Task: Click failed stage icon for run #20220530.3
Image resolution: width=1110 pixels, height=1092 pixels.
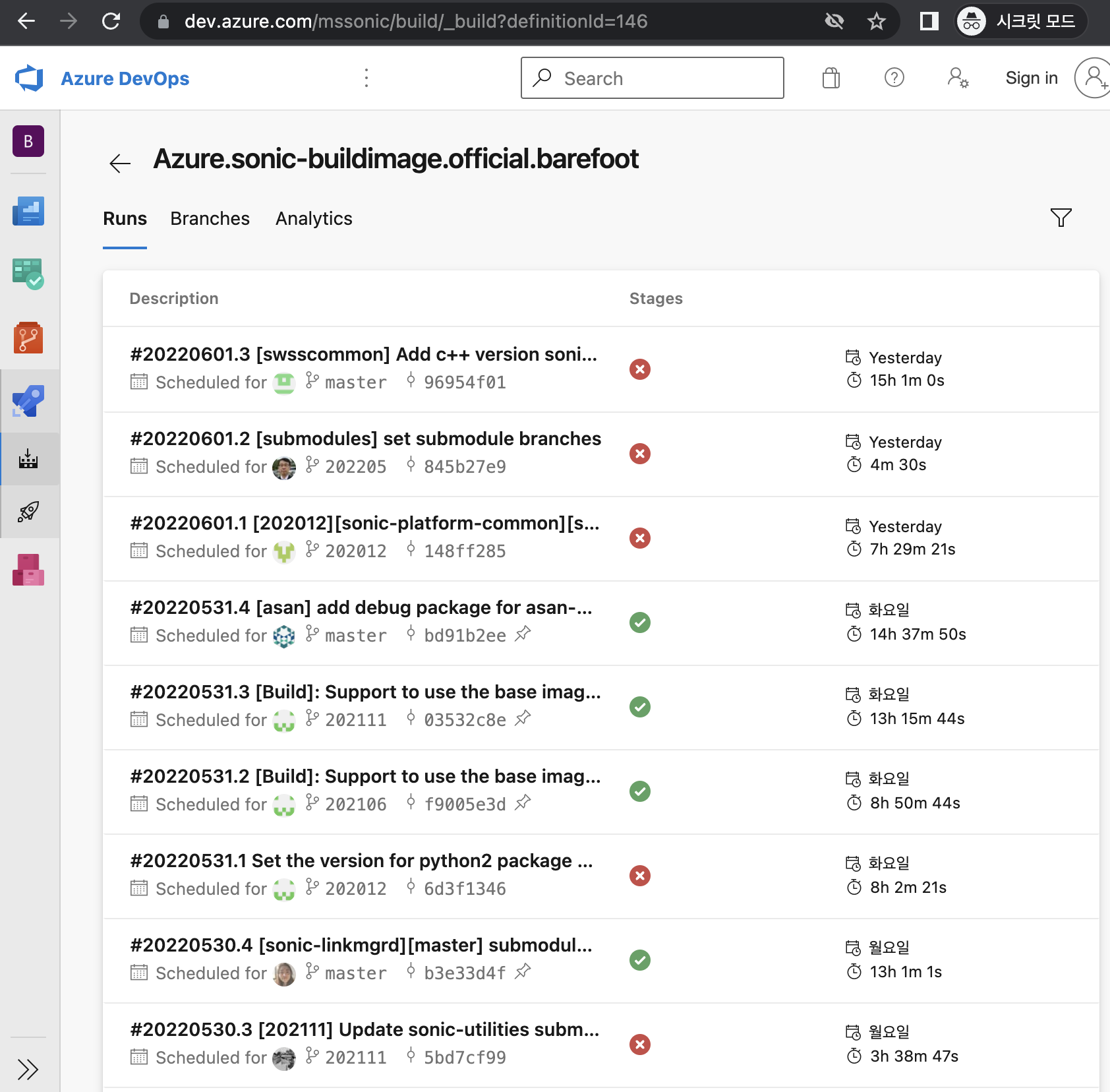Action: [640, 1045]
